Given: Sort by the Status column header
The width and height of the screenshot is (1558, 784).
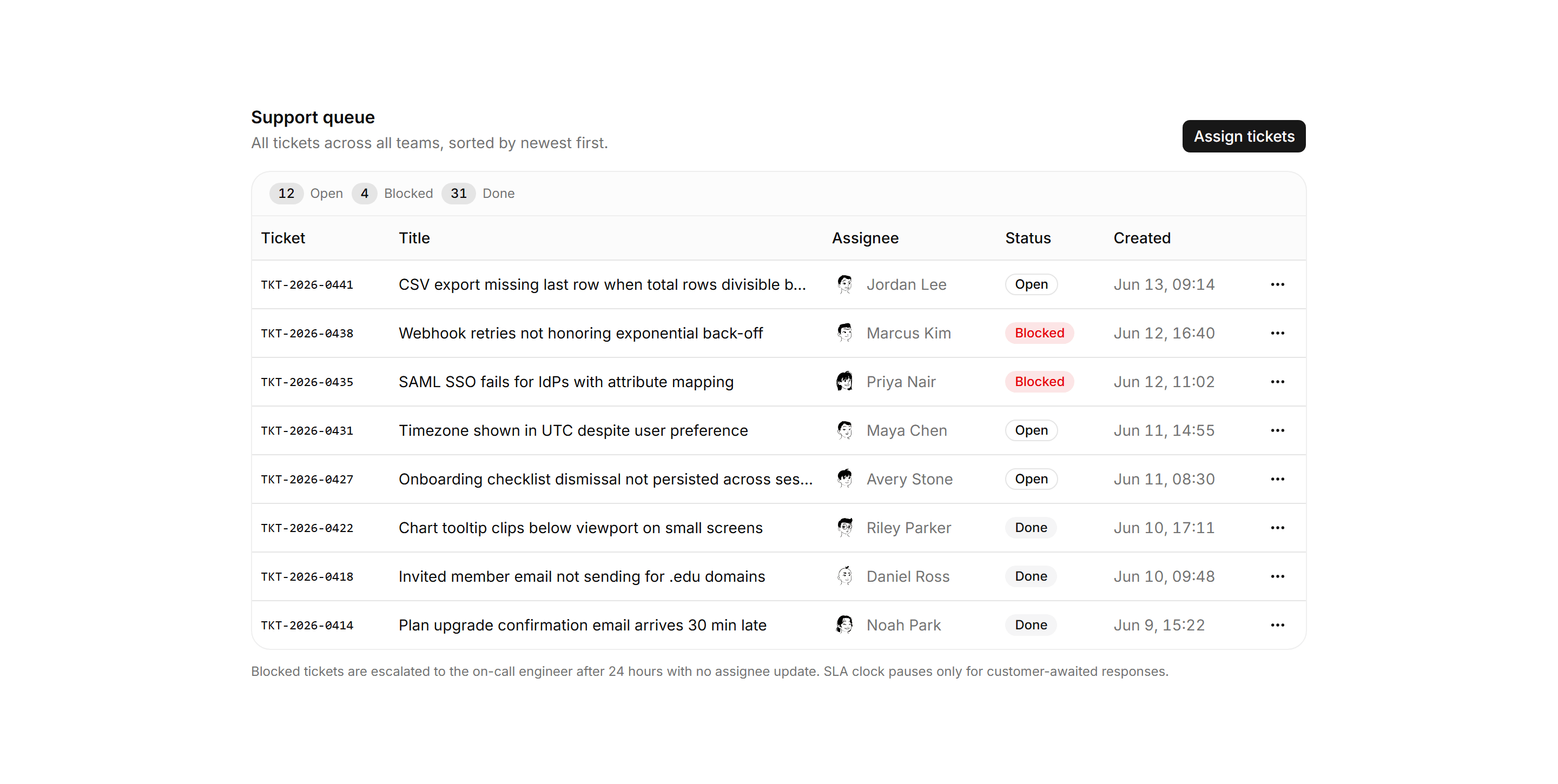Looking at the screenshot, I should point(1028,238).
